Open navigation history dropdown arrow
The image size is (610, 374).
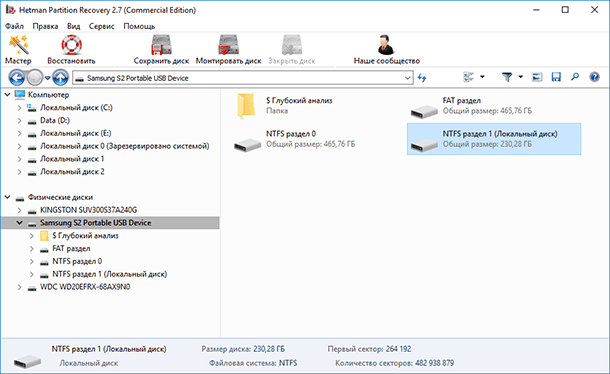pos(47,78)
